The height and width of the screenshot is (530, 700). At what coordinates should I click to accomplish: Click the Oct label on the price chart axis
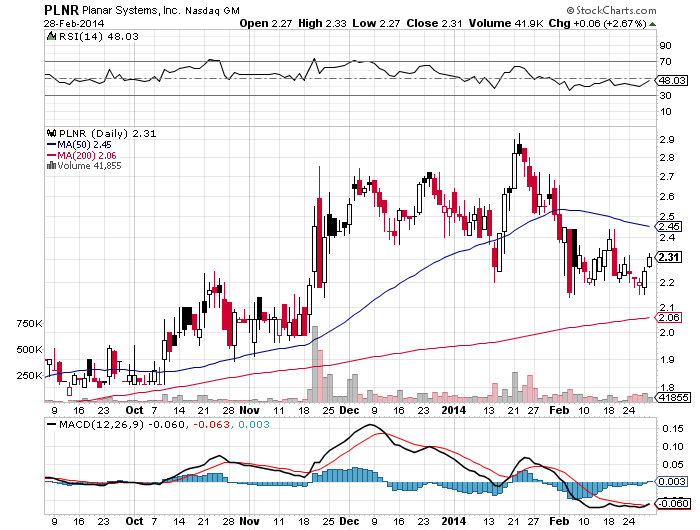[x=134, y=410]
